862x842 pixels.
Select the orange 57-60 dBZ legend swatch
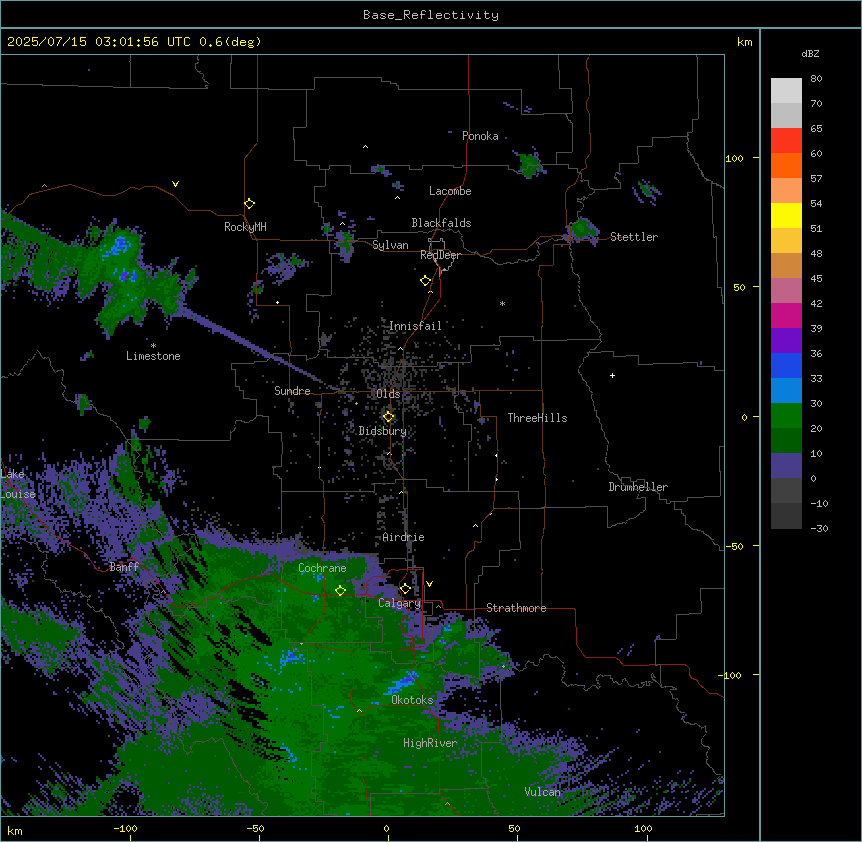pos(786,165)
